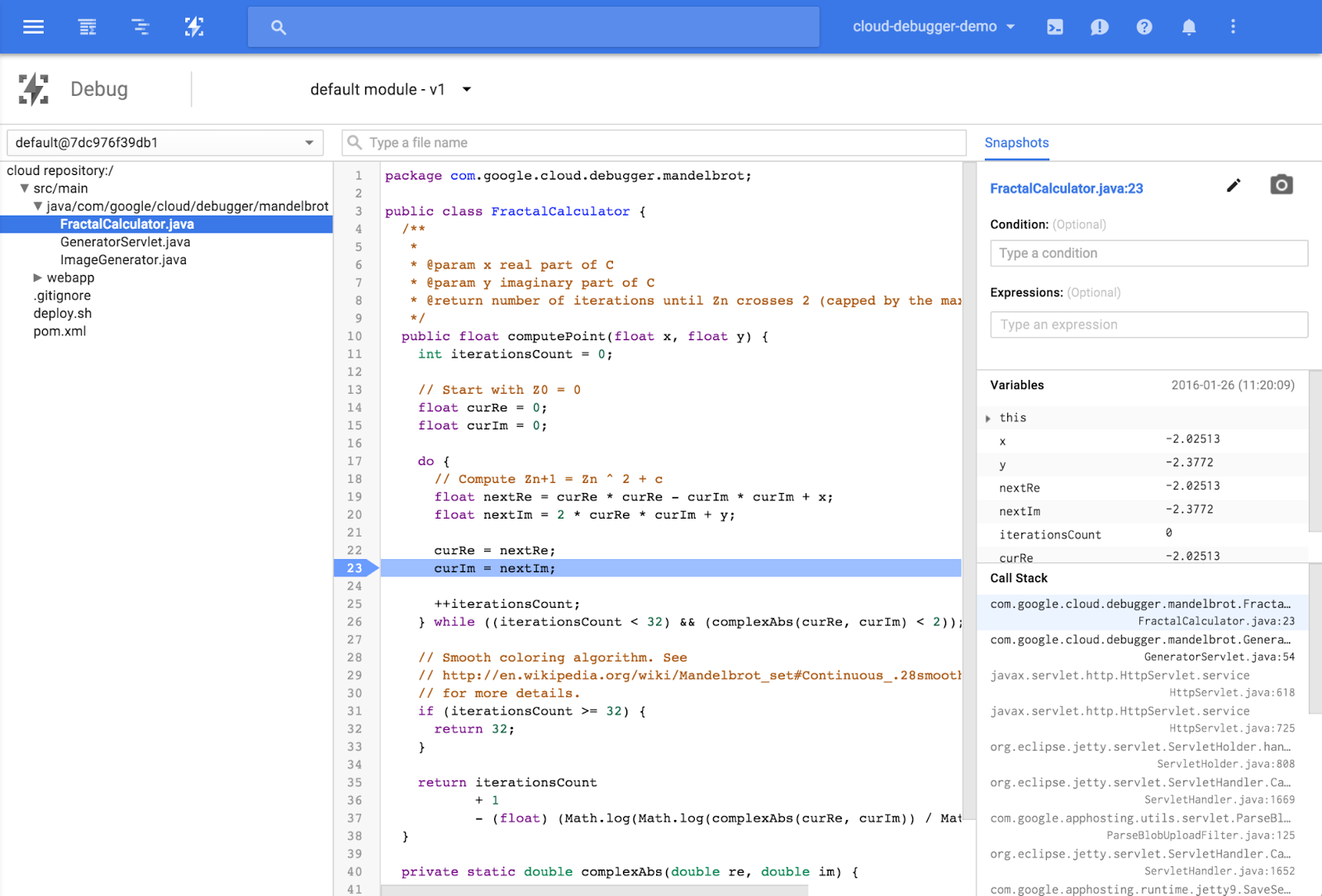The image size is (1322, 896).
Task: Click the variables panel scrollbar
Action: [1315, 451]
